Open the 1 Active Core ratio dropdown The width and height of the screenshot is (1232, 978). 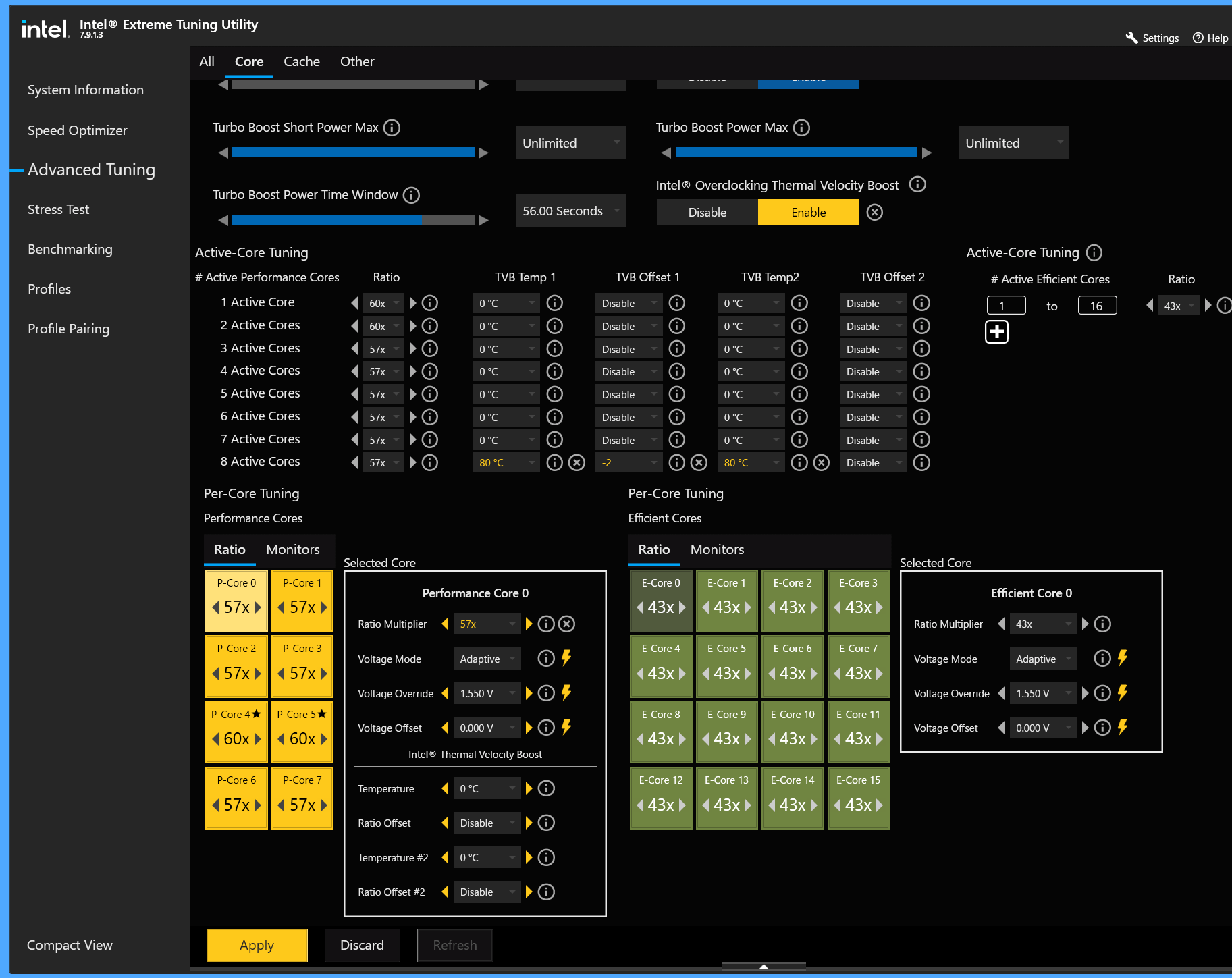(x=383, y=304)
